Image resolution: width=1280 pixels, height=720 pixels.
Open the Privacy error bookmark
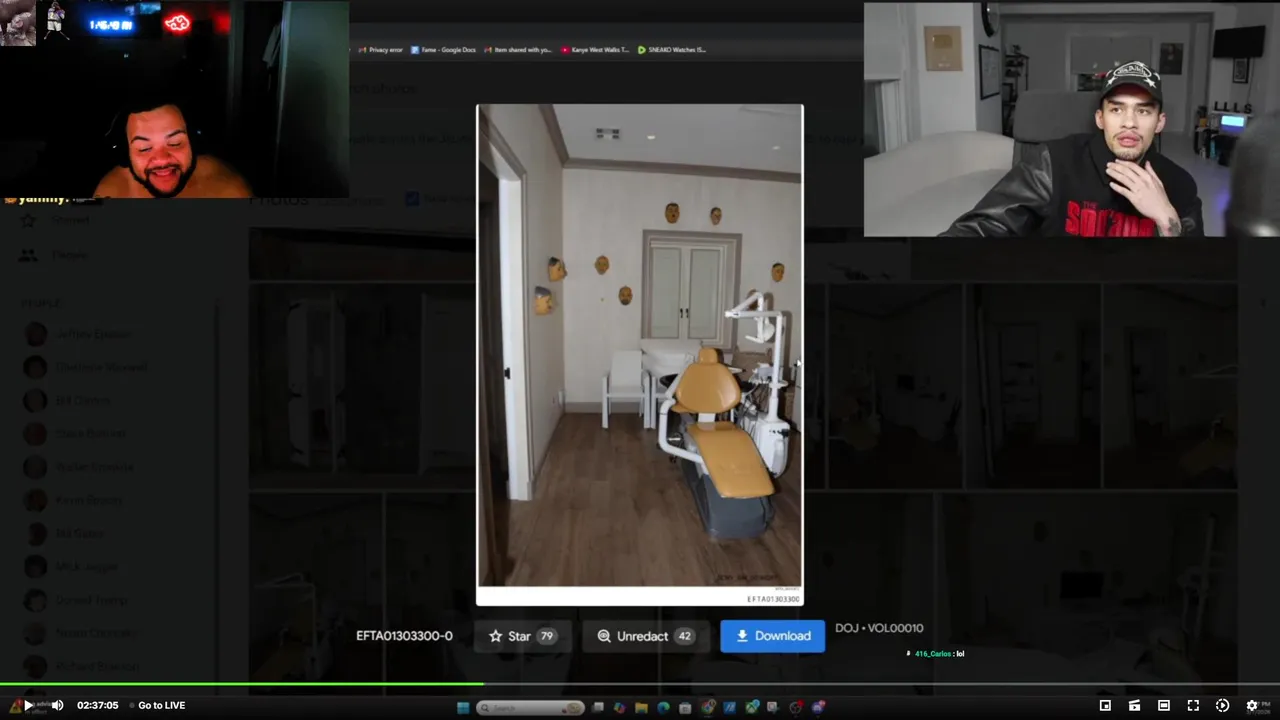[380, 49]
